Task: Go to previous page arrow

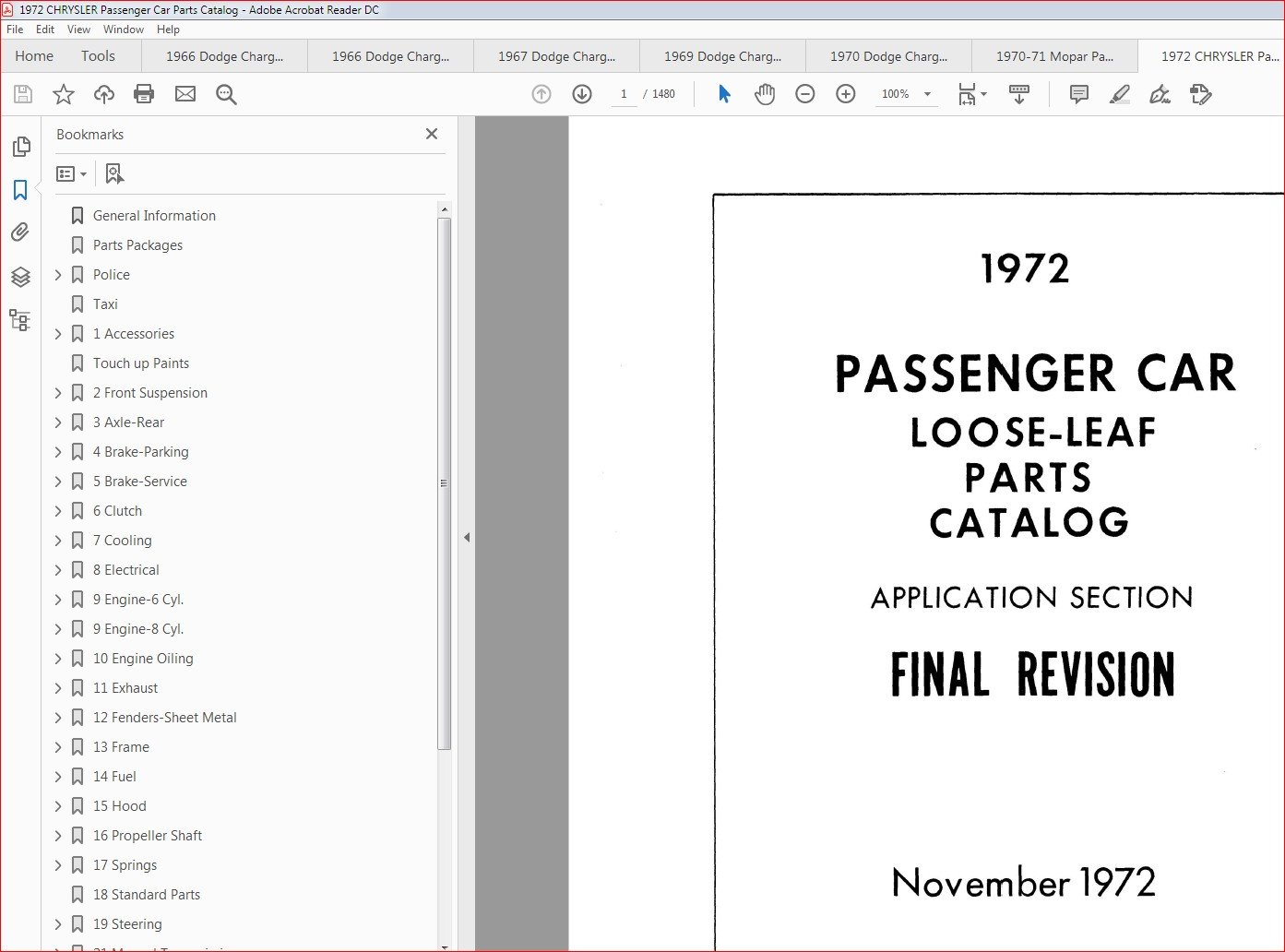Action: point(541,94)
